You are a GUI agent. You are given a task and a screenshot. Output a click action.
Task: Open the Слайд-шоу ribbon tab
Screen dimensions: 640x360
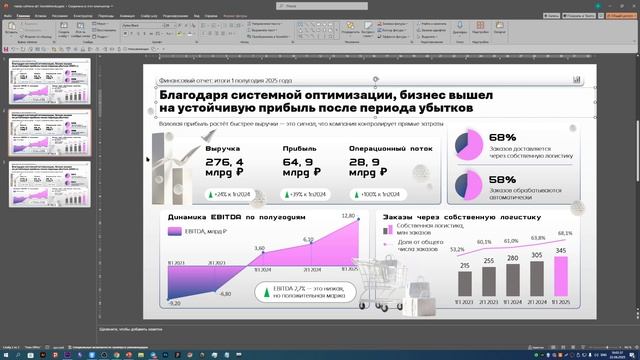coord(149,16)
